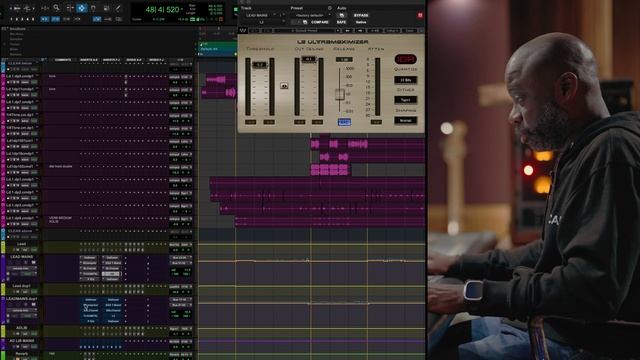640x360 pixels.
Task: Open the Quantize 24 Bits selector
Action: (x=405, y=80)
